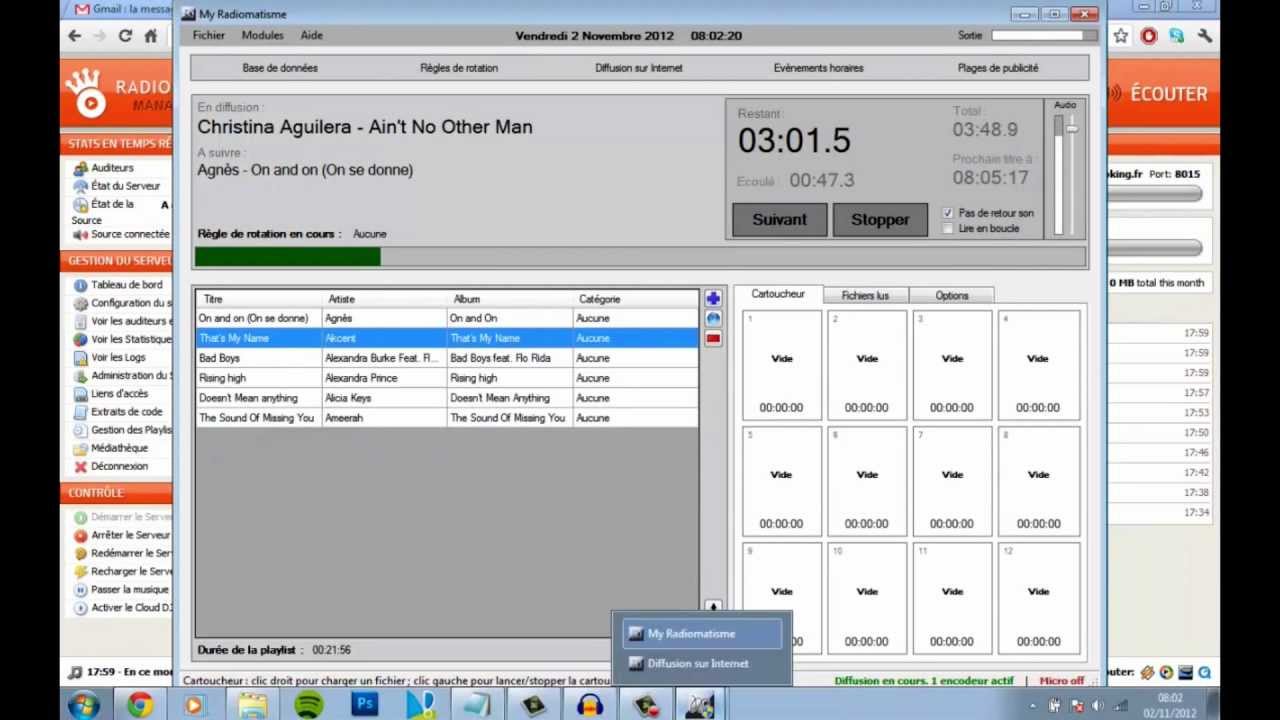Image resolution: width=1280 pixels, height=720 pixels.
Task: Open the Fichier menu
Action: pos(209,35)
